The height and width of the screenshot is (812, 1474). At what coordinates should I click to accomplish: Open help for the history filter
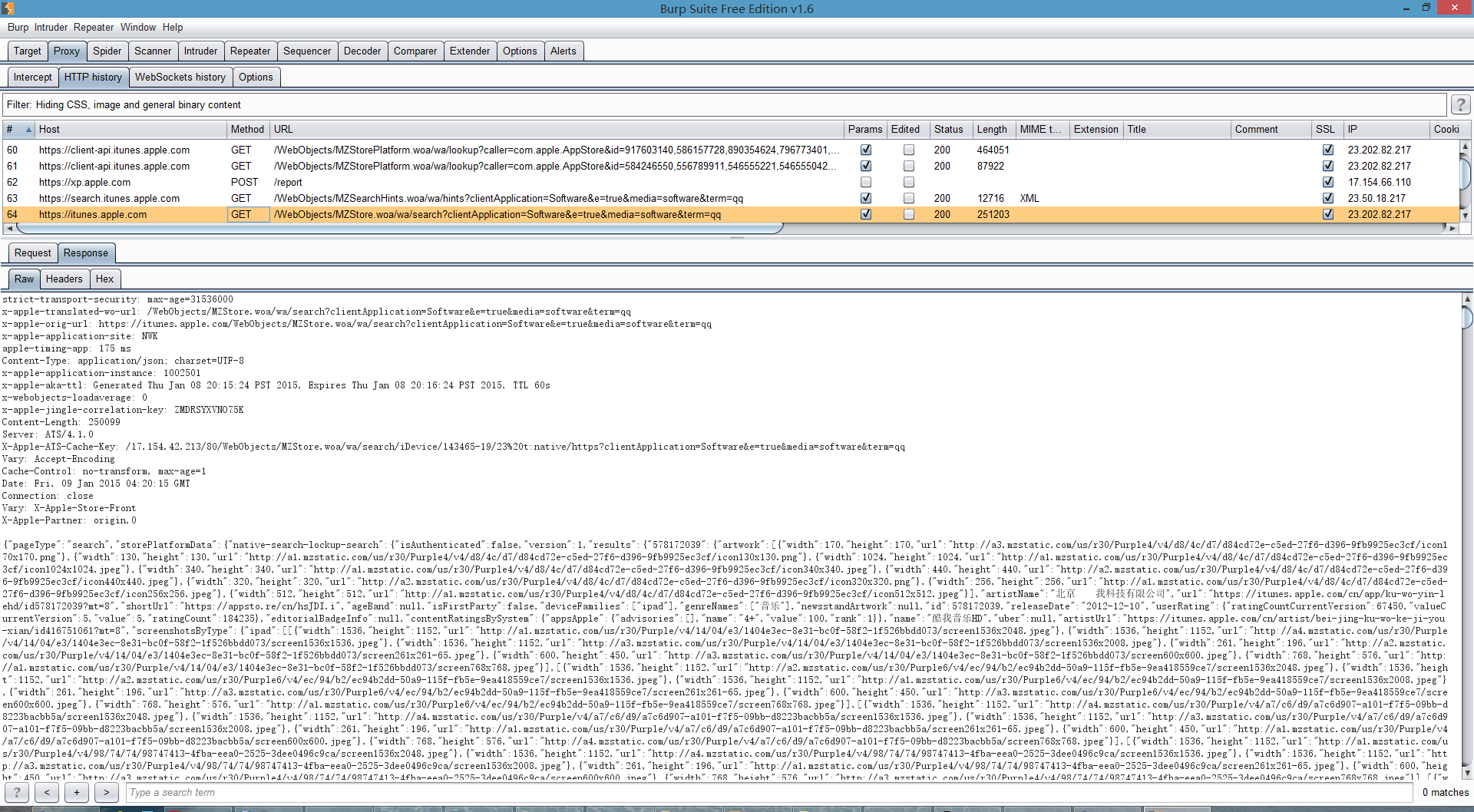pyautogui.click(x=1460, y=104)
